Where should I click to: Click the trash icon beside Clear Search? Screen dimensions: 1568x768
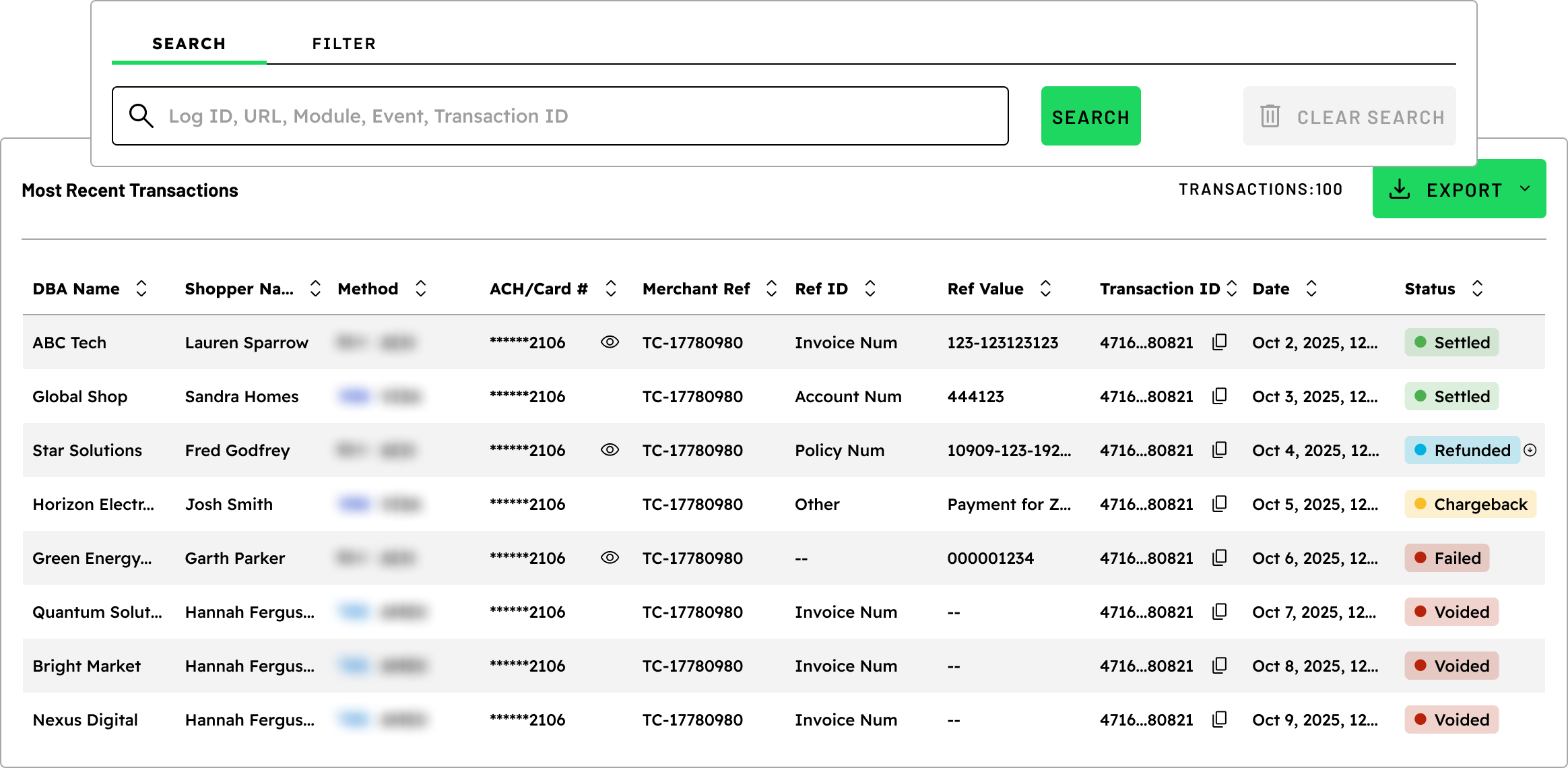point(1269,116)
